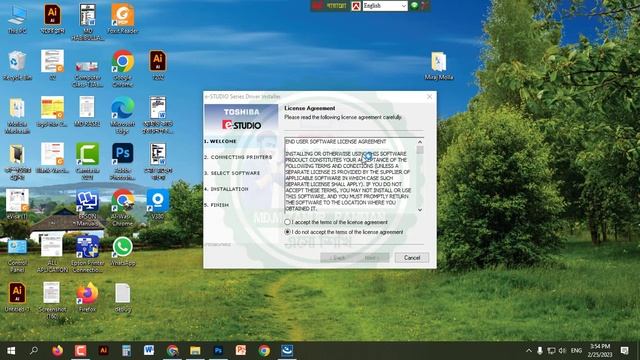Image resolution: width=640 pixels, height=360 pixels.
Task: Open the notification center
Action: pyautogui.click(x=624, y=351)
